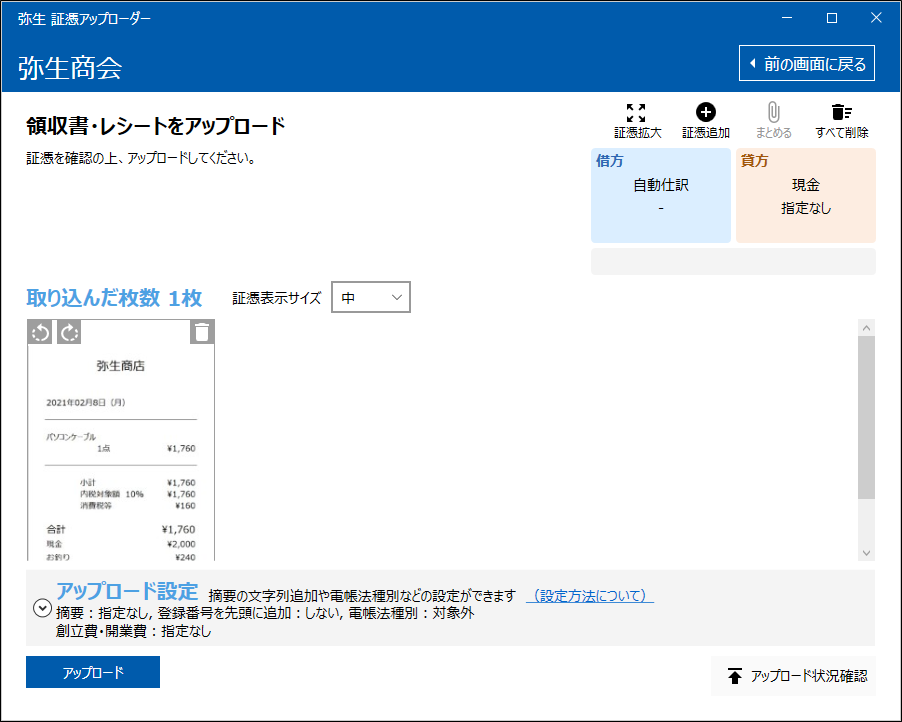Open アップロード状況確認
Viewport: 902px width, 722px height.
click(793, 676)
